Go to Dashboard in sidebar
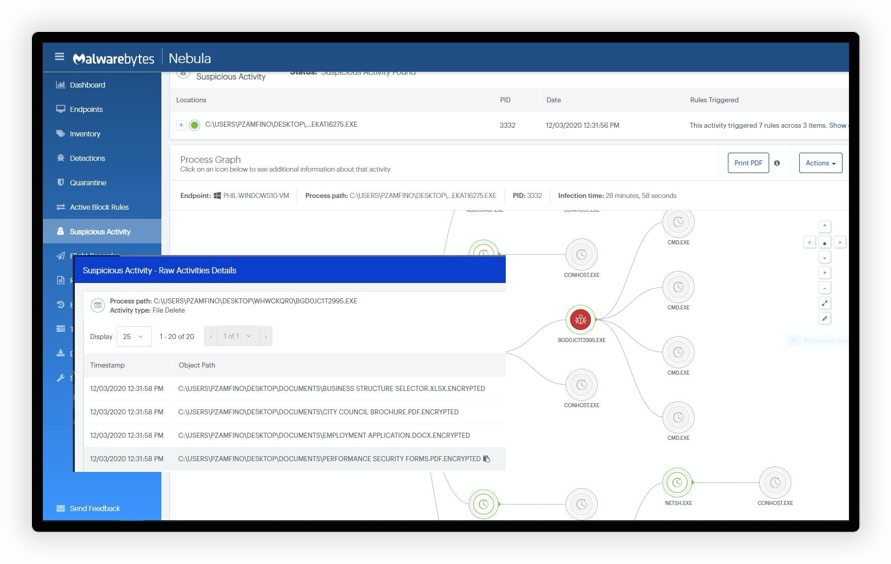Image resolution: width=891 pixels, height=564 pixels. (87, 85)
